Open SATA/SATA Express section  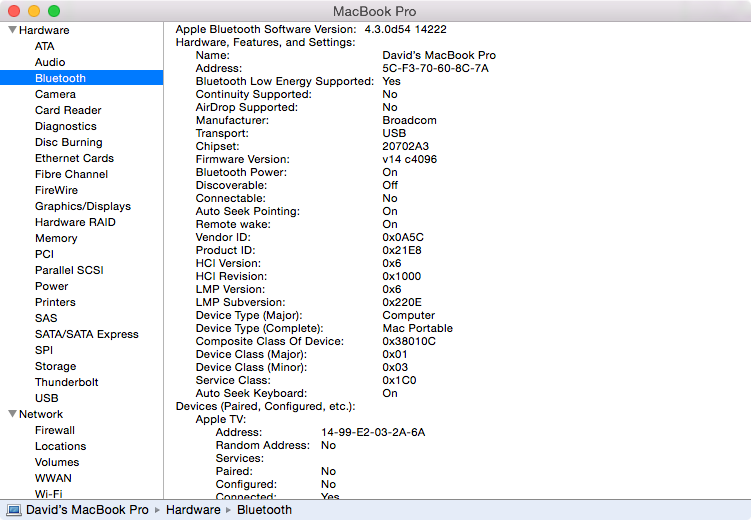coord(87,334)
